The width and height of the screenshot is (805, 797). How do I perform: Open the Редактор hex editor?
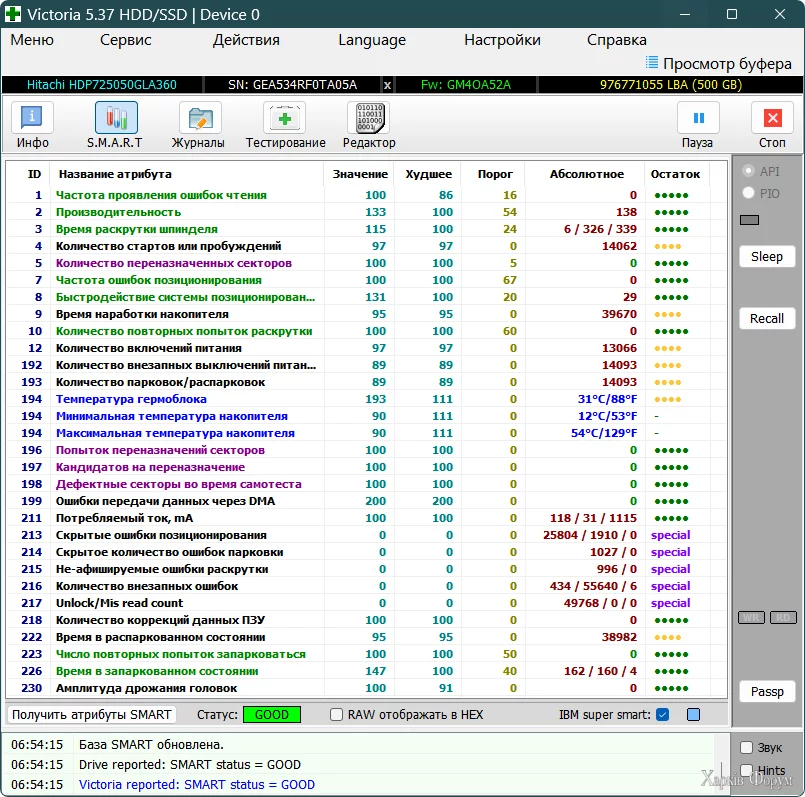pyautogui.click(x=369, y=124)
